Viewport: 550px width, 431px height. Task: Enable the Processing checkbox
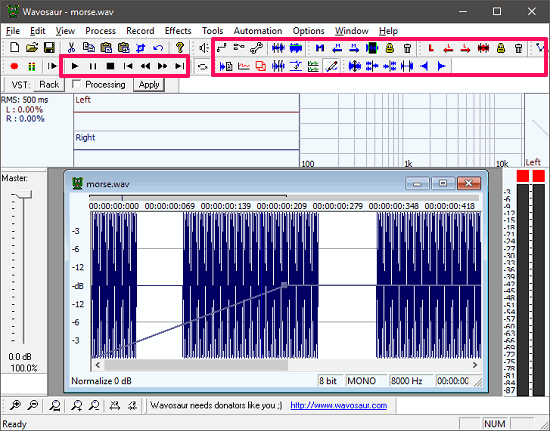76,84
